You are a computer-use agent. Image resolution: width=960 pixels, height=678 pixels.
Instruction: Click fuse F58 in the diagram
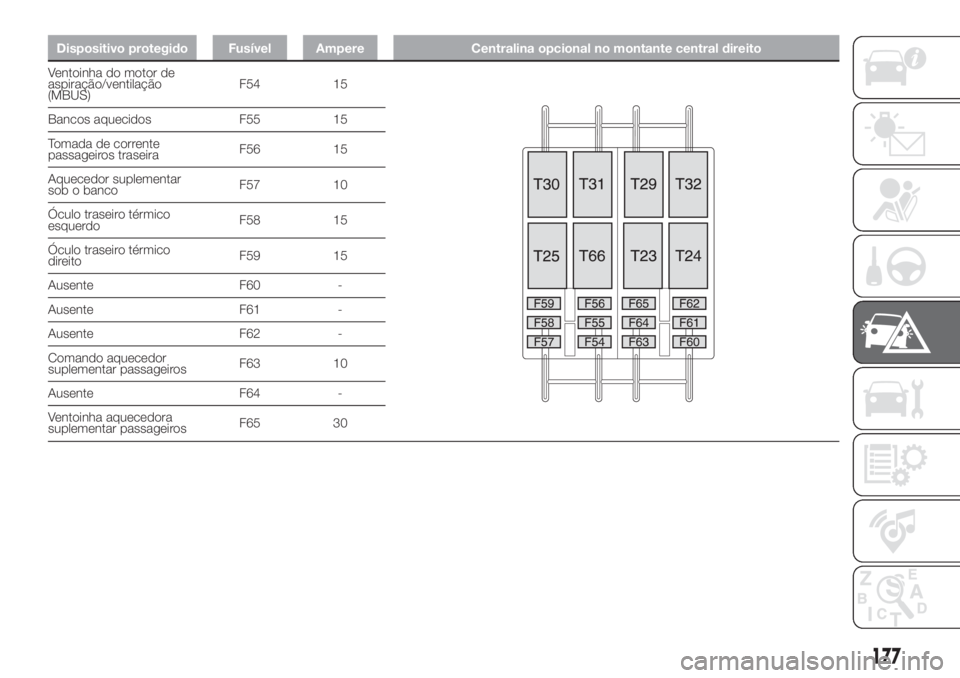544,322
